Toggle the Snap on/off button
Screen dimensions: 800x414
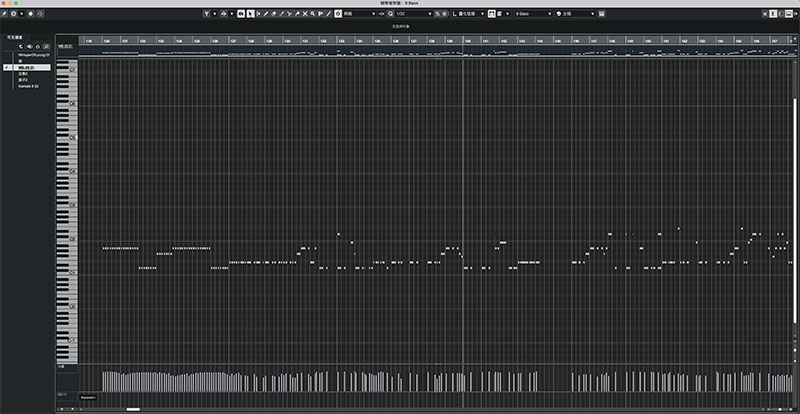(338, 14)
